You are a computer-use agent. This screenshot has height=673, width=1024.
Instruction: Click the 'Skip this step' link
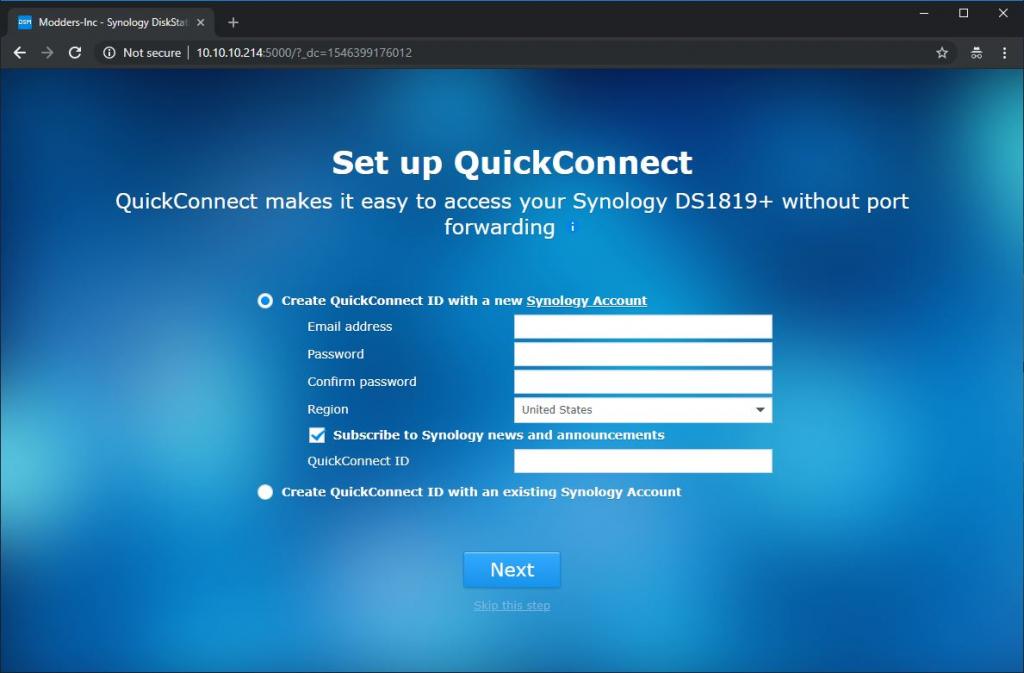coord(512,606)
